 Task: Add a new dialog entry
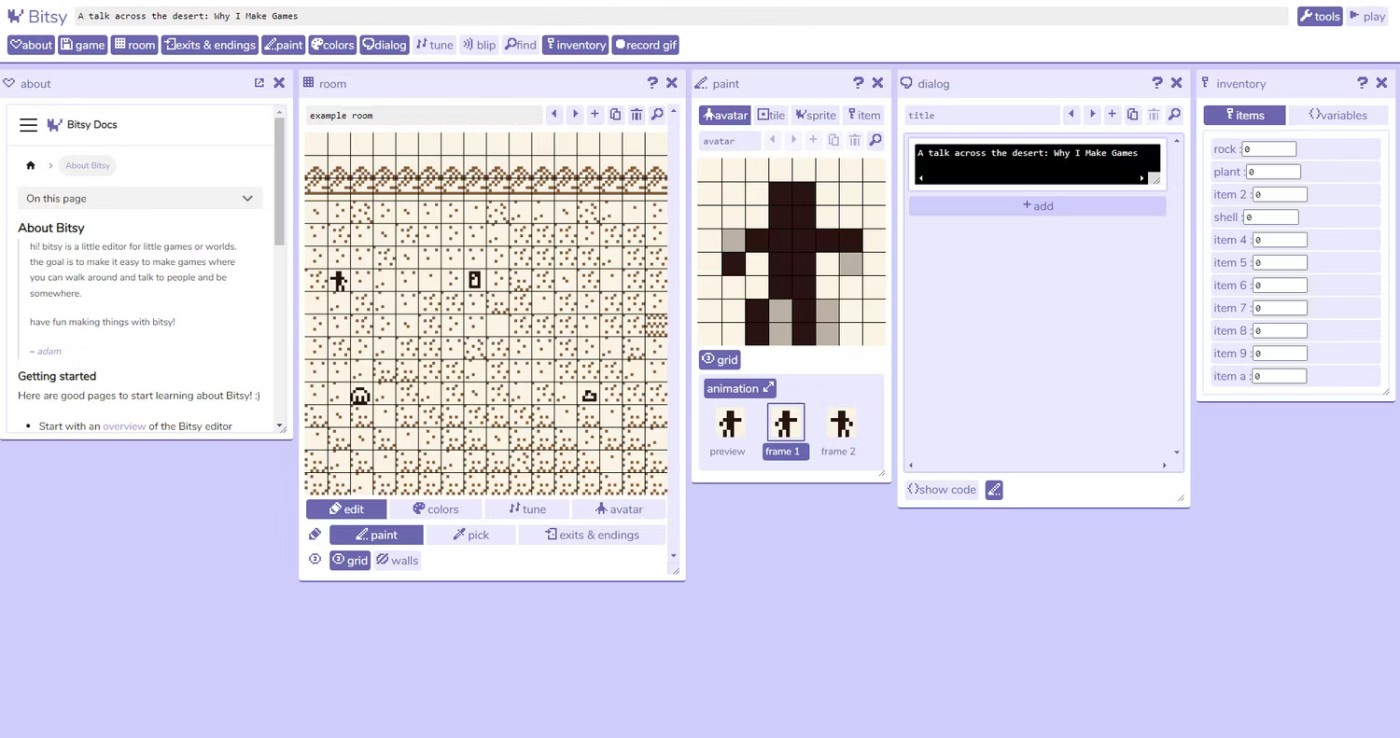[1037, 206]
